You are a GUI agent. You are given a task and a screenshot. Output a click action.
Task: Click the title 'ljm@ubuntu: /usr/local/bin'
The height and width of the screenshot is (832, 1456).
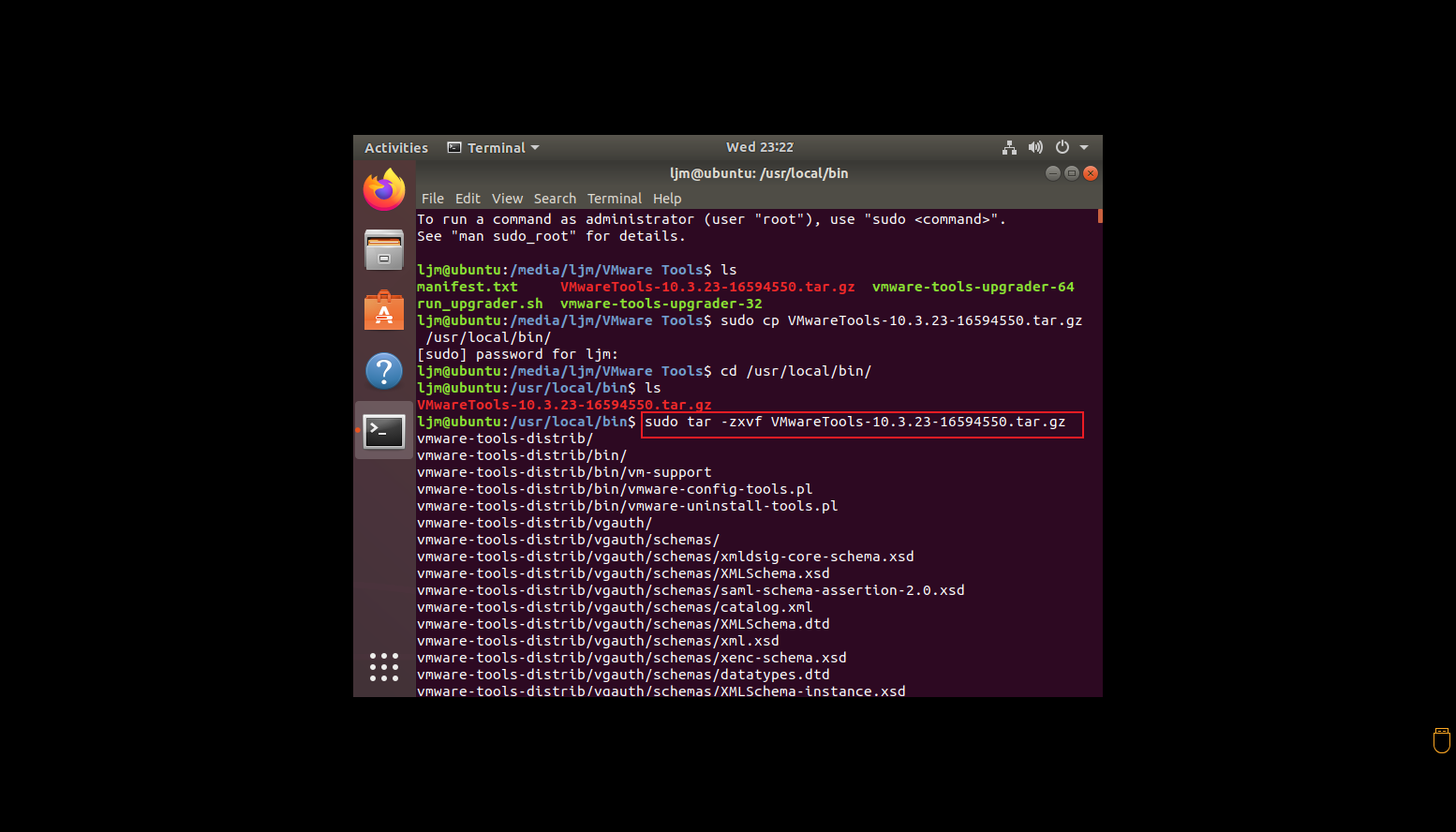pos(759,173)
